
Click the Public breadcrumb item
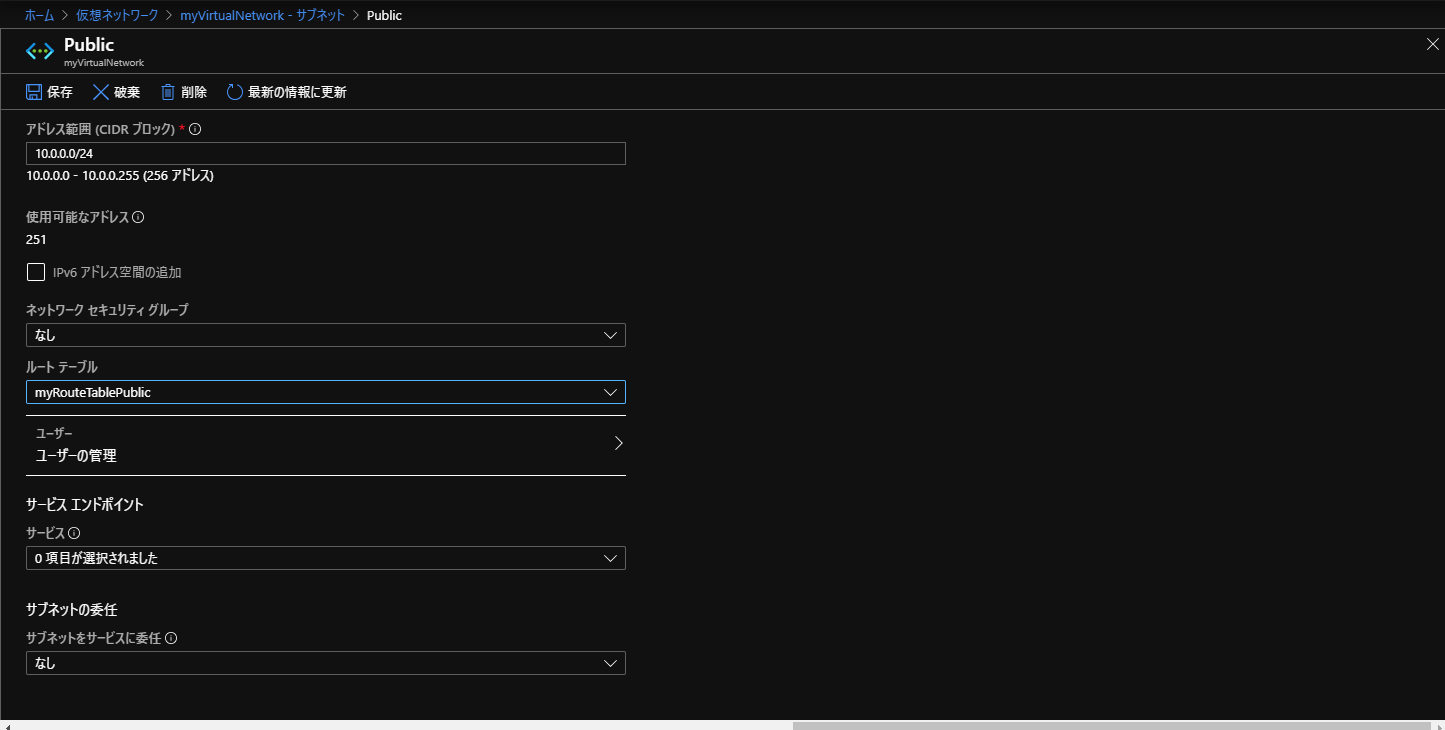[x=385, y=15]
